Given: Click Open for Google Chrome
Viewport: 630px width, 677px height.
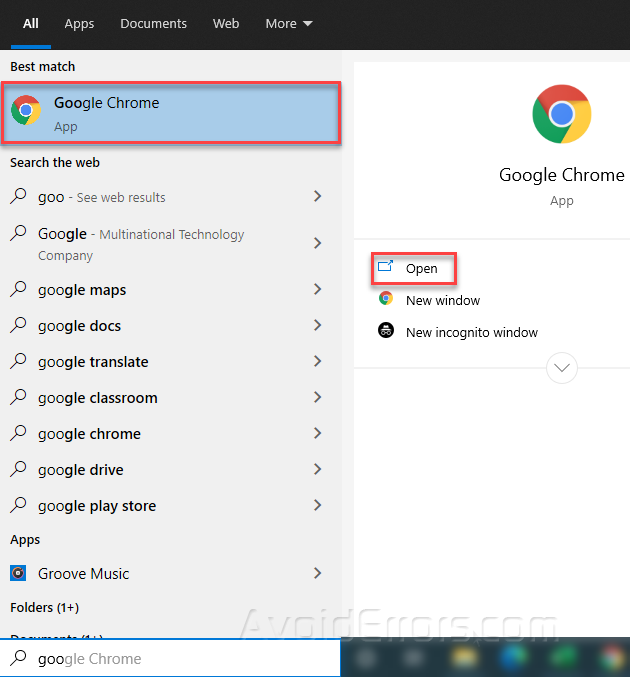Looking at the screenshot, I should click(414, 268).
